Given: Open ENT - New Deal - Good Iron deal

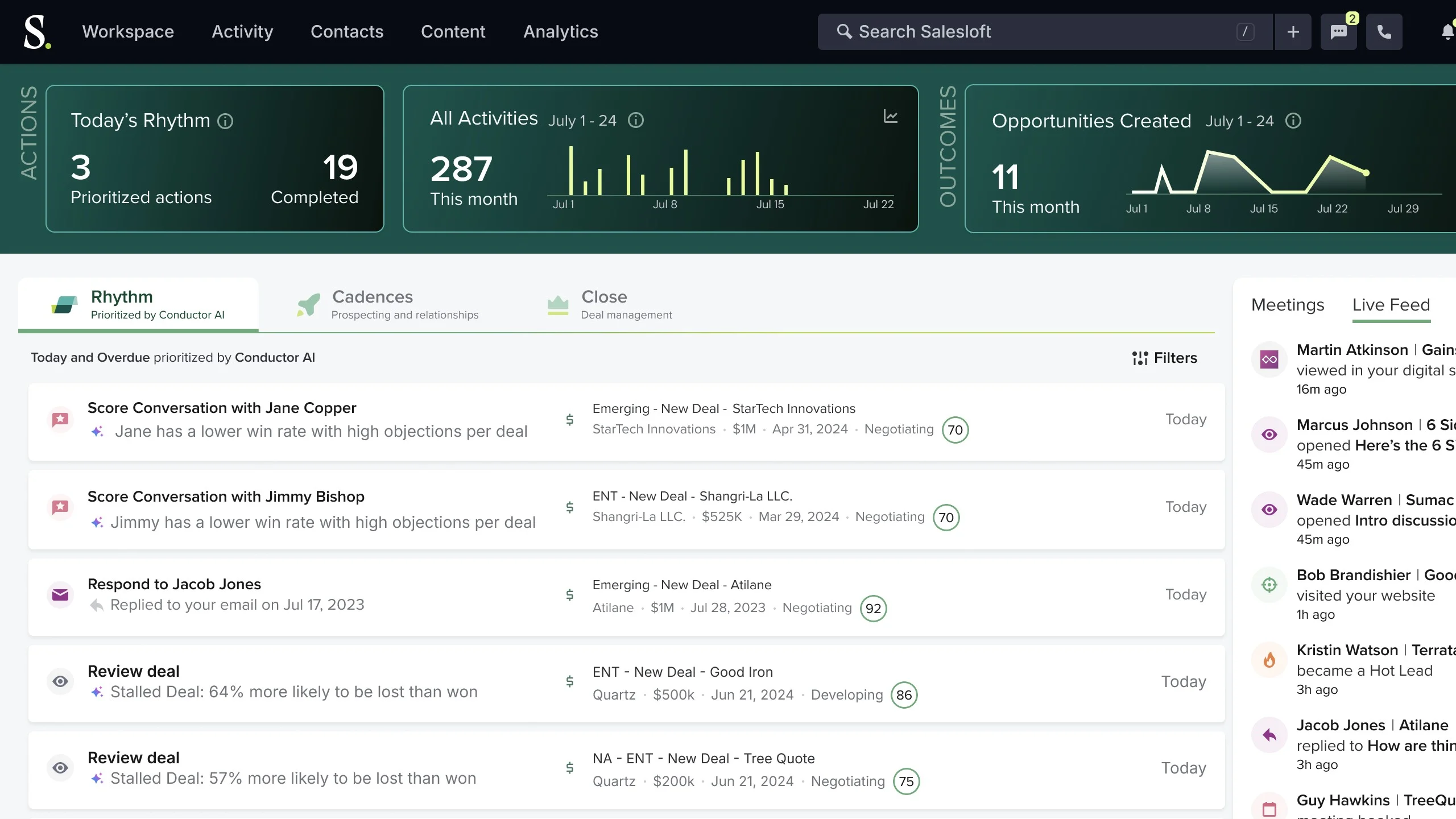Looking at the screenshot, I should click(x=682, y=672).
